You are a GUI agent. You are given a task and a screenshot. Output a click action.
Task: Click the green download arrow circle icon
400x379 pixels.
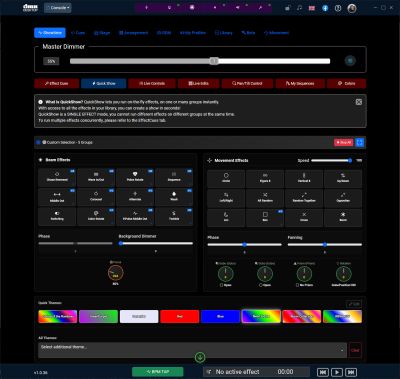coord(200,357)
